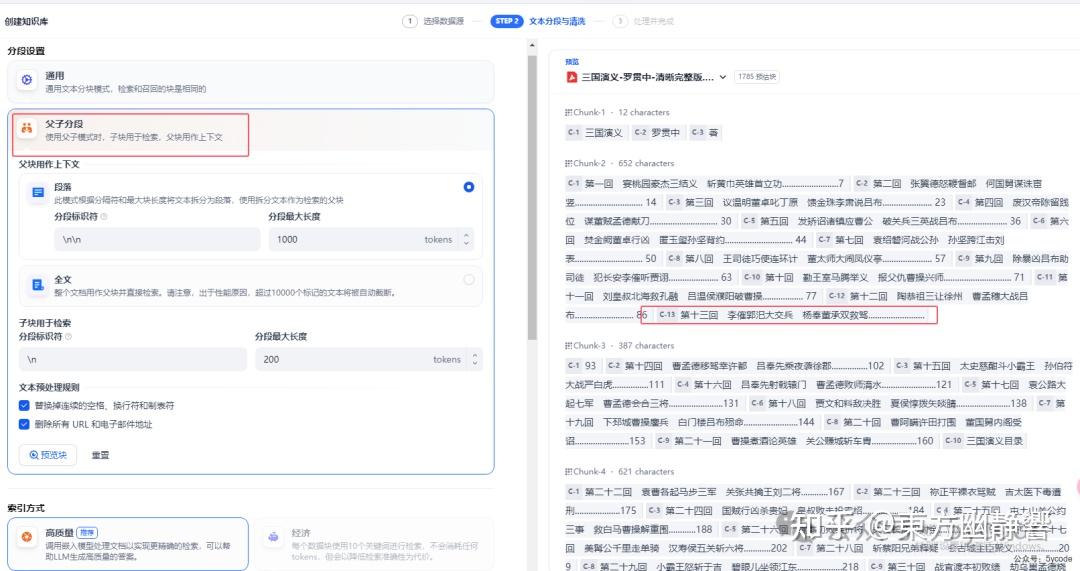Click the C-1 三国演义 chunk tag
The height and width of the screenshot is (571, 1080).
point(595,132)
